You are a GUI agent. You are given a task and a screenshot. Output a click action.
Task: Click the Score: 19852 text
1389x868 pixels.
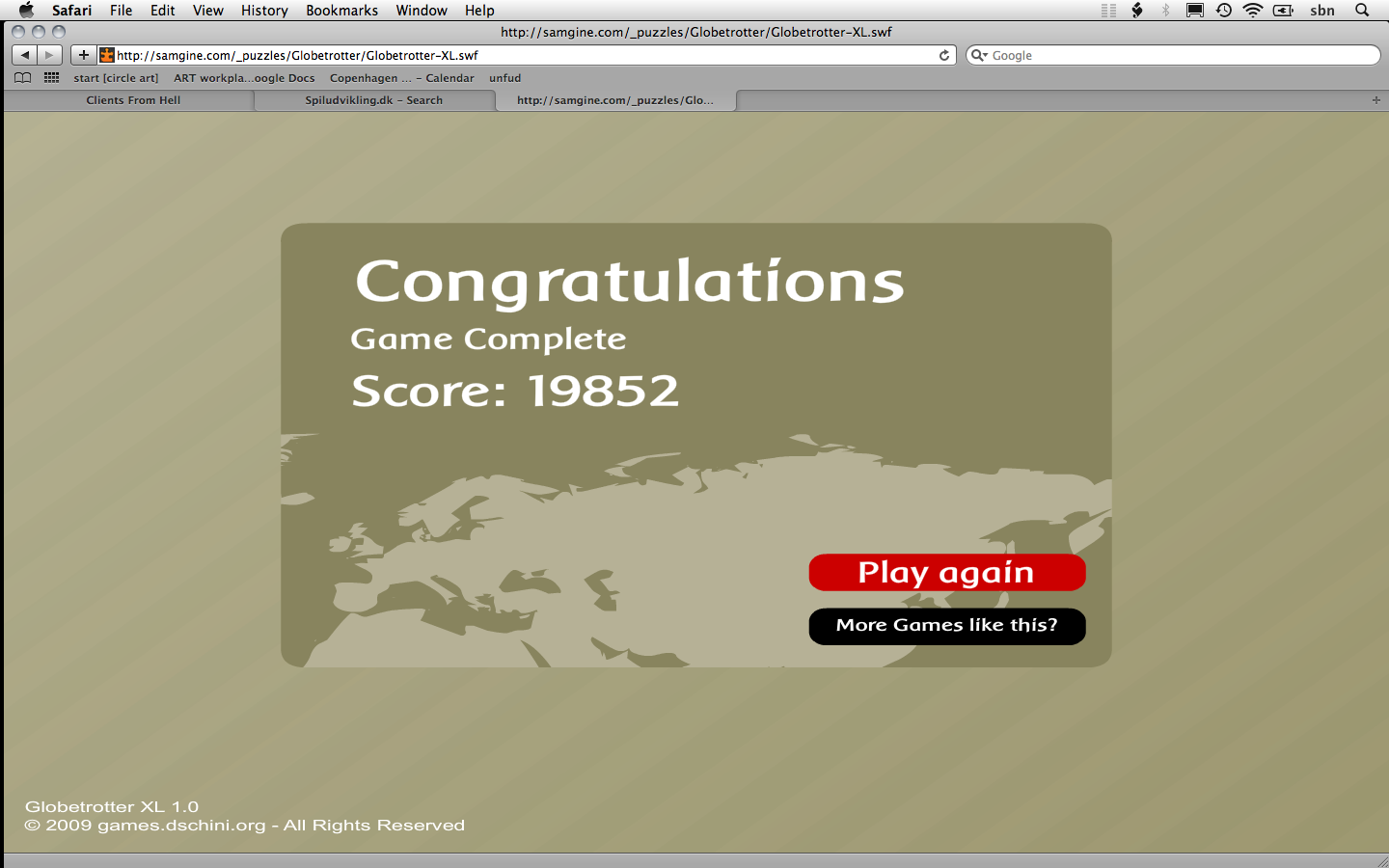515,391
